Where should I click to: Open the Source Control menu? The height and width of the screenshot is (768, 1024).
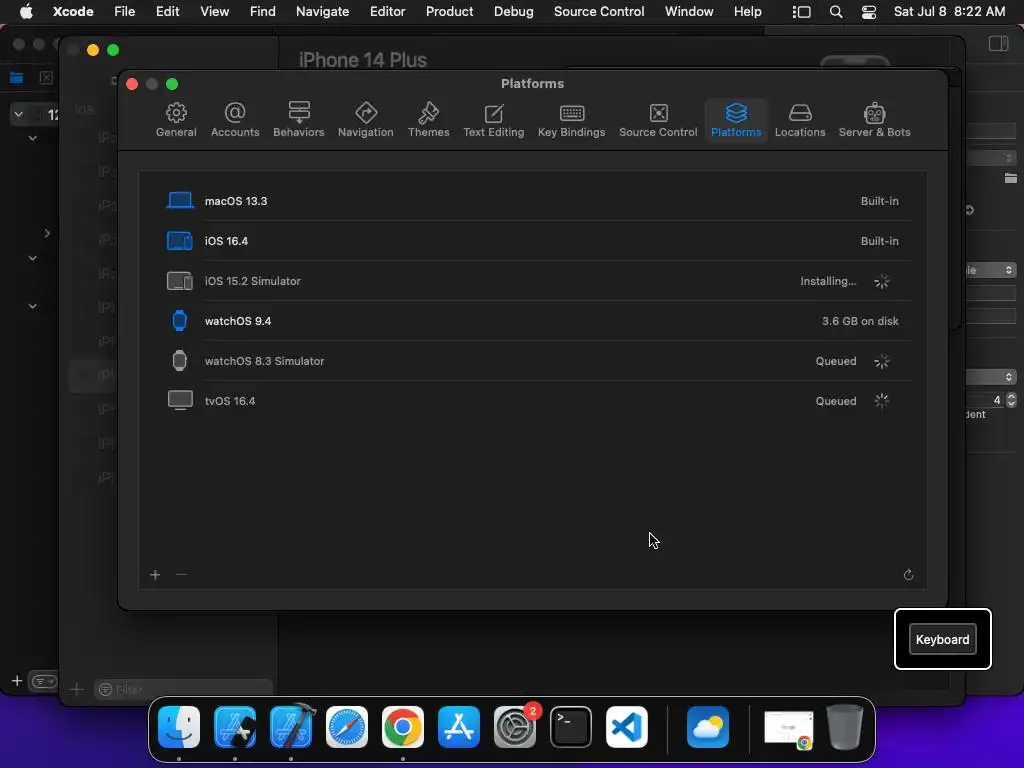(599, 12)
